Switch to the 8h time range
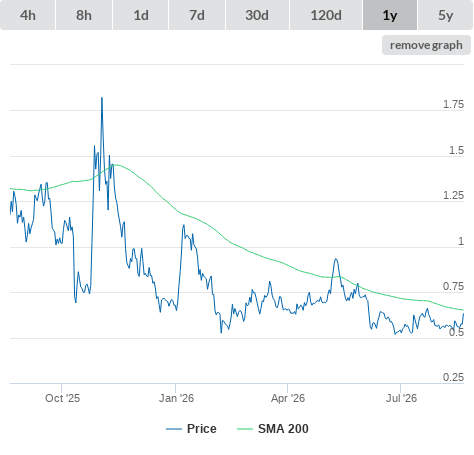This screenshot has height=455, width=474. point(84,15)
